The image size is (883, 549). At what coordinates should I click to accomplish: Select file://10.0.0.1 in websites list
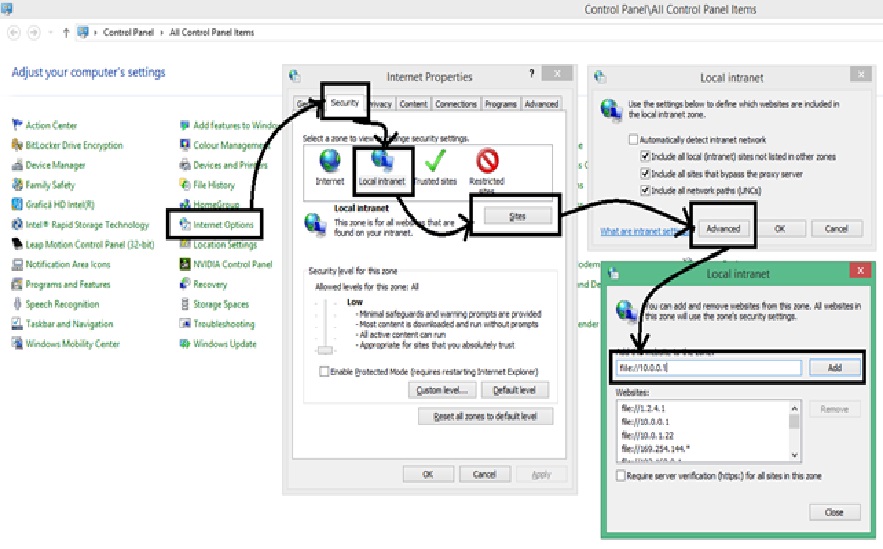(x=645, y=422)
